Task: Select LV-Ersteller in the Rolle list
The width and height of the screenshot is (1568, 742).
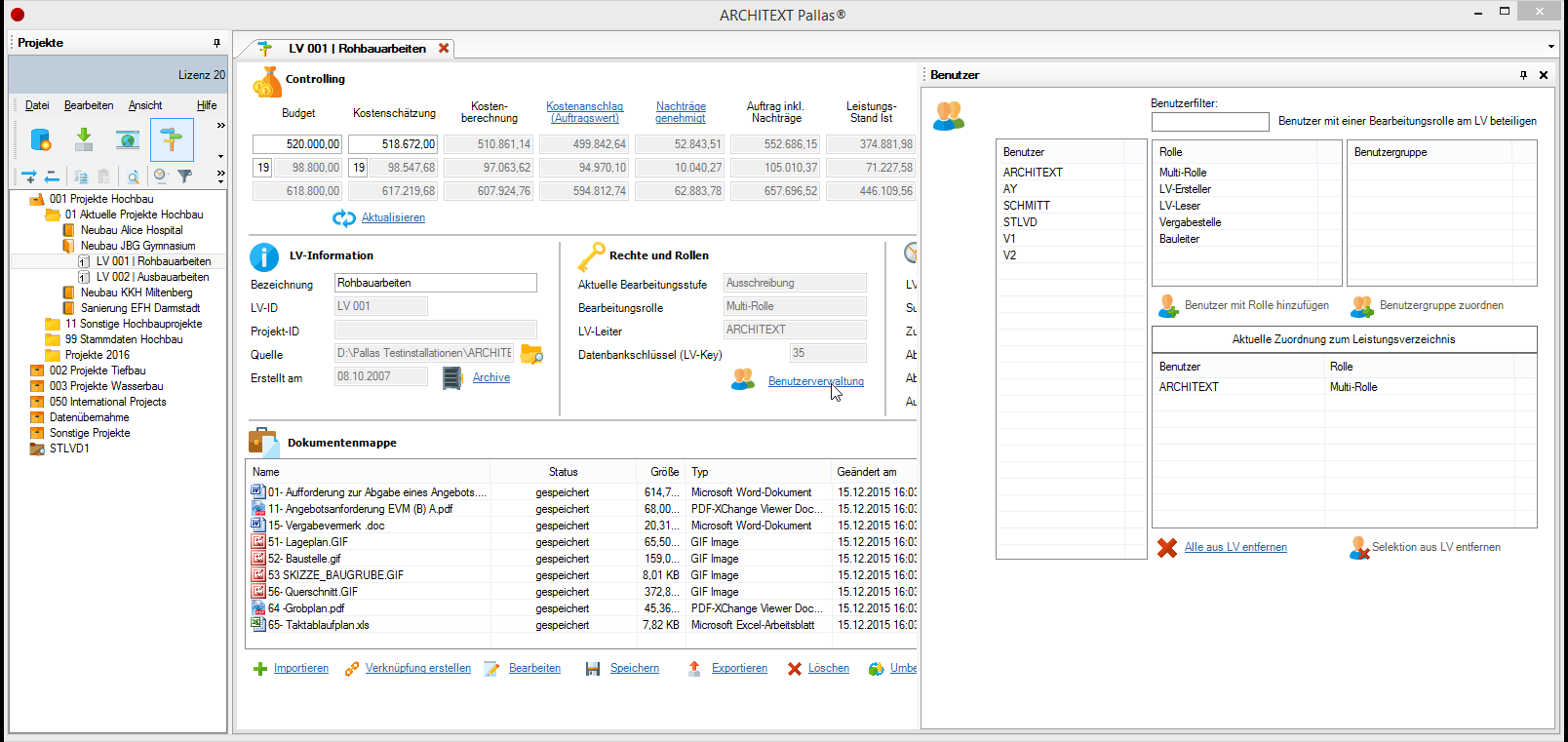Action: tap(1185, 189)
